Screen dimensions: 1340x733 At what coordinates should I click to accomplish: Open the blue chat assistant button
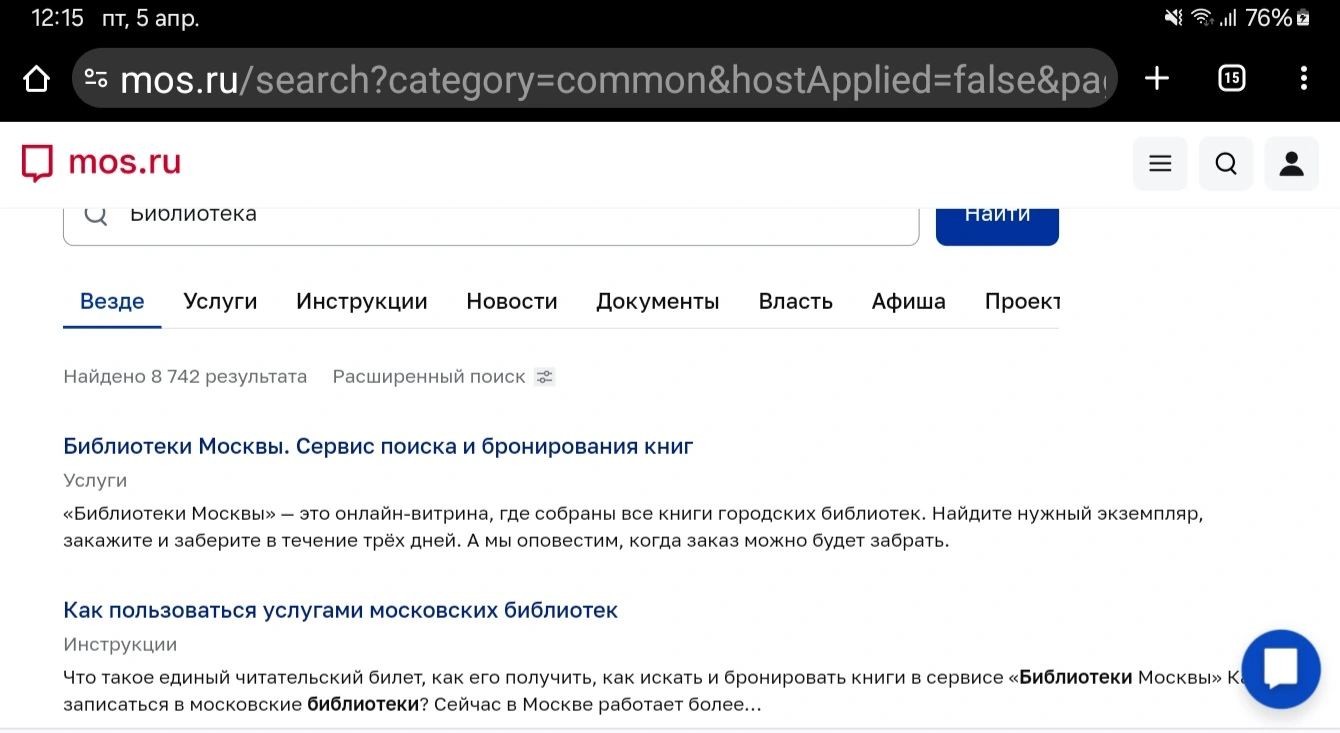1281,669
